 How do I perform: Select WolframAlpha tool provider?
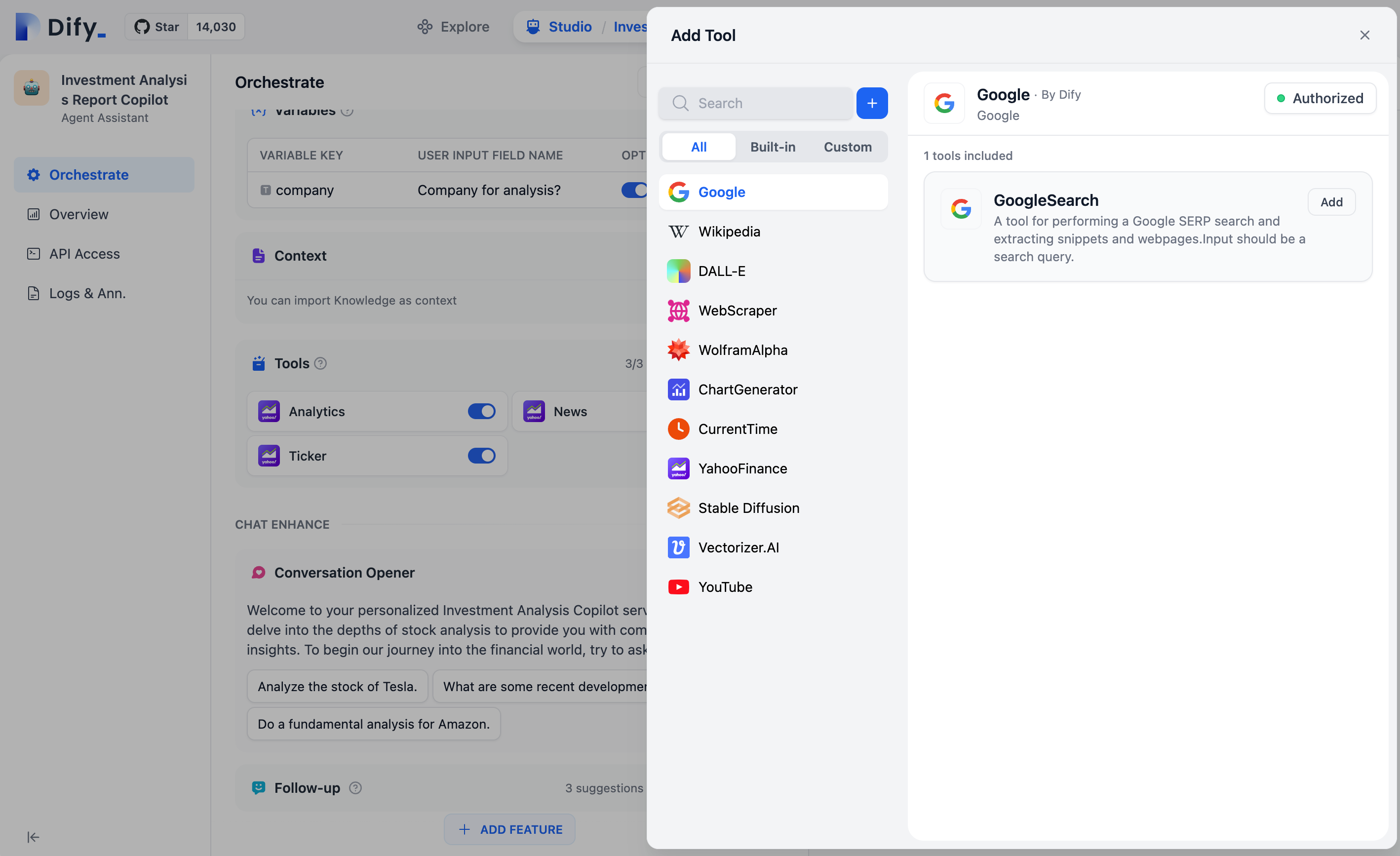pyautogui.click(x=742, y=350)
